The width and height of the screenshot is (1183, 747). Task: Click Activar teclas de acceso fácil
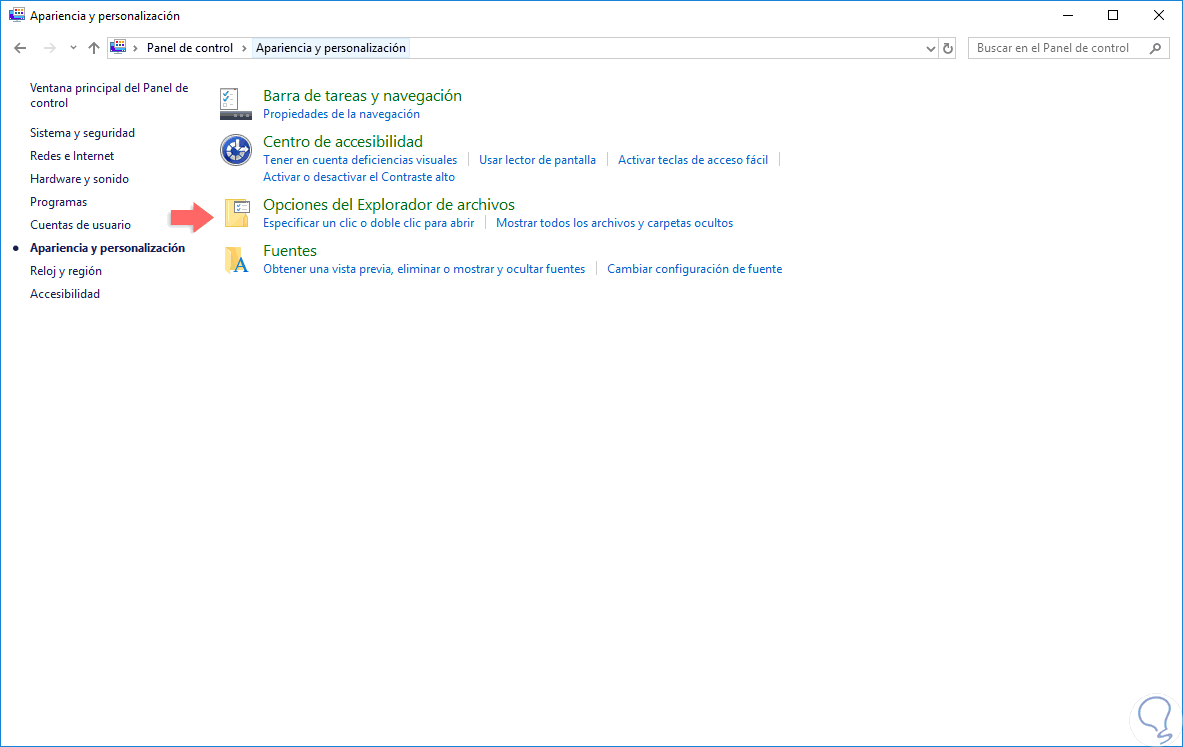point(693,160)
